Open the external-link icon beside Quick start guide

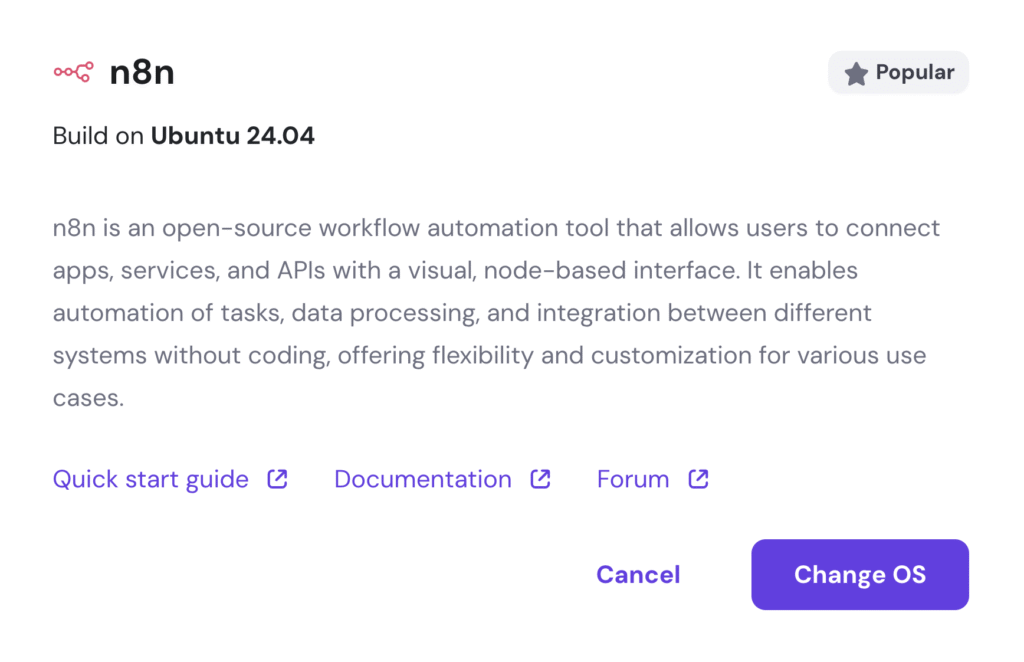(x=276, y=478)
